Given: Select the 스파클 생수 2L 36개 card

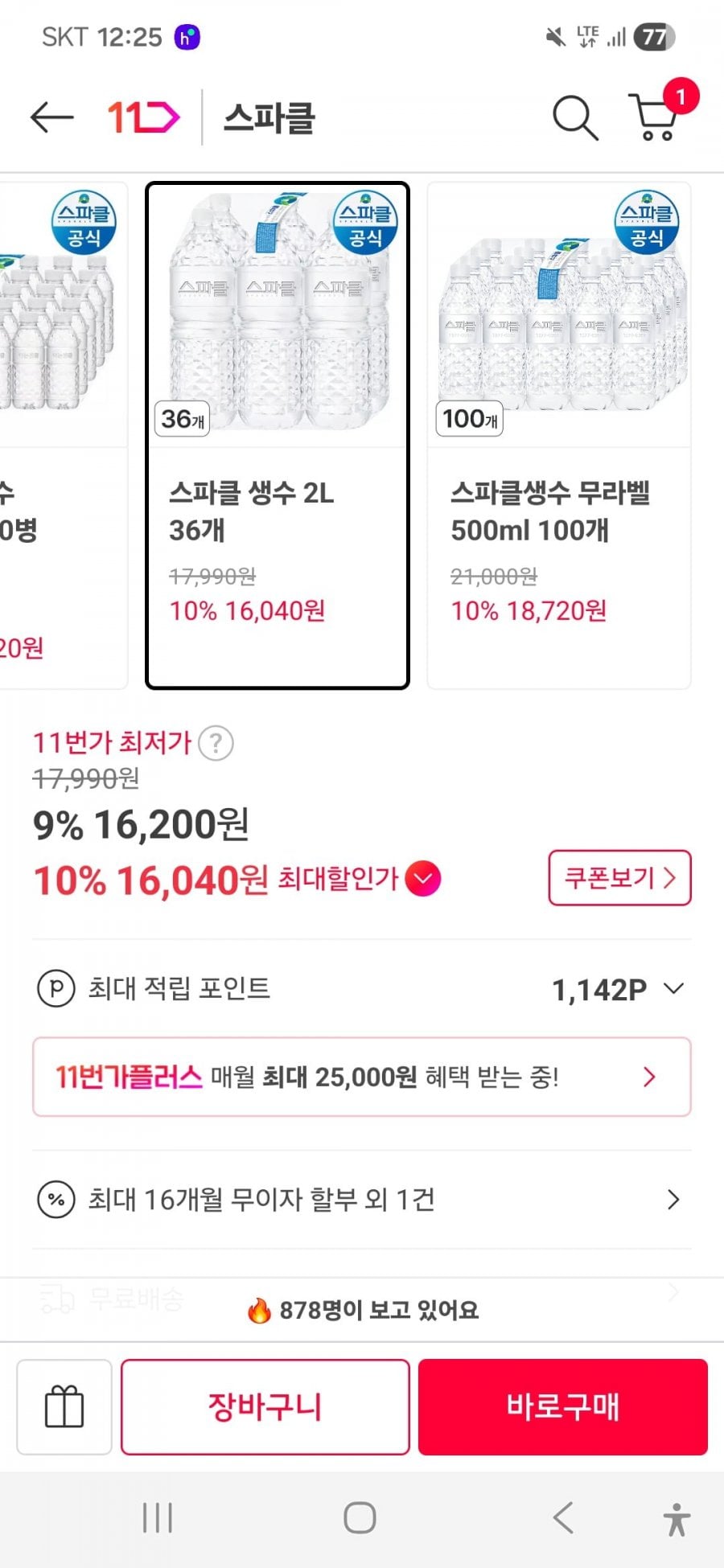Looking at the screenshot, I should (x=278, y=435).
